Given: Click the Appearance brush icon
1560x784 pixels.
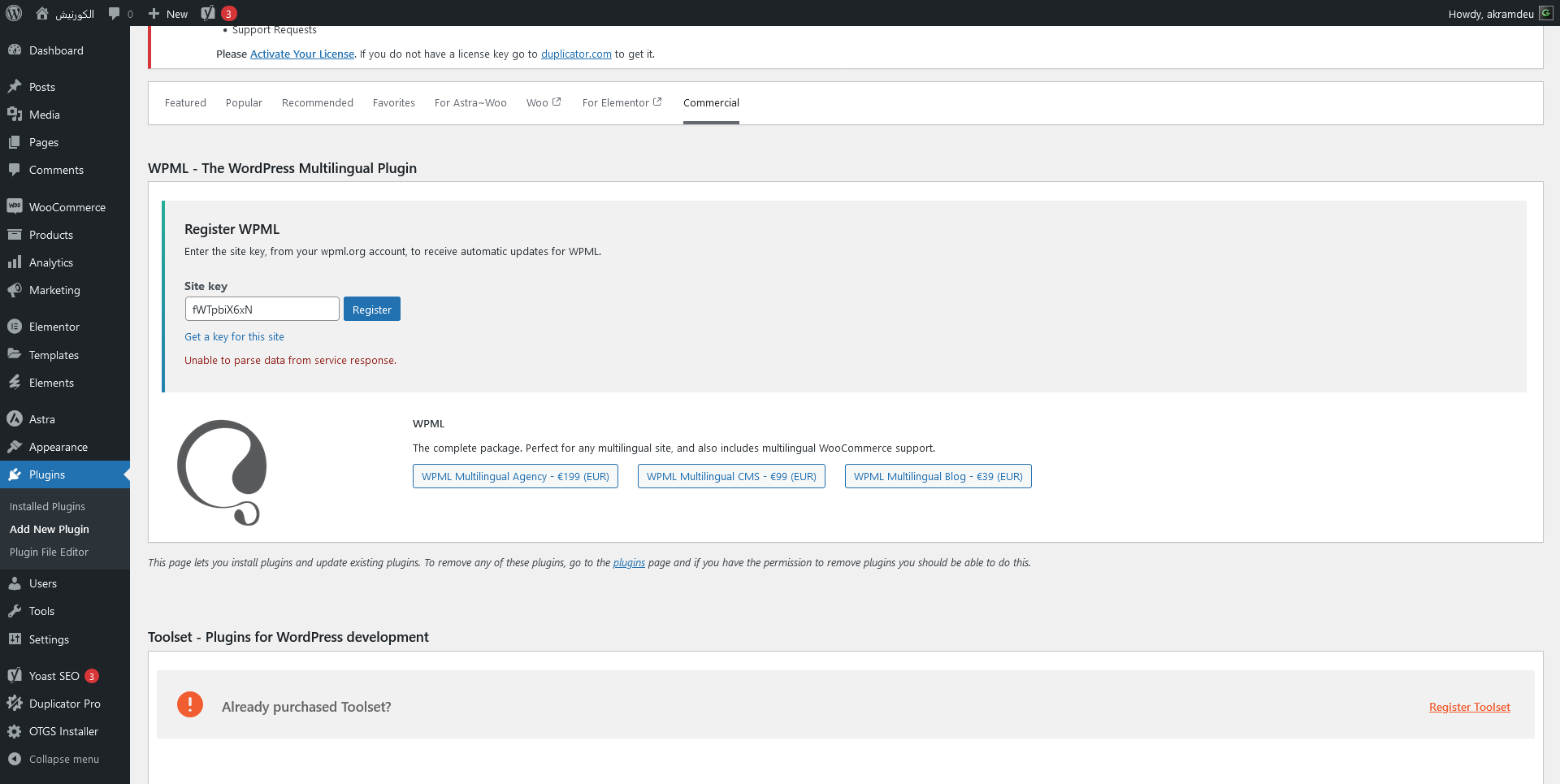Looking at the screenshot, I should (15, 446).
